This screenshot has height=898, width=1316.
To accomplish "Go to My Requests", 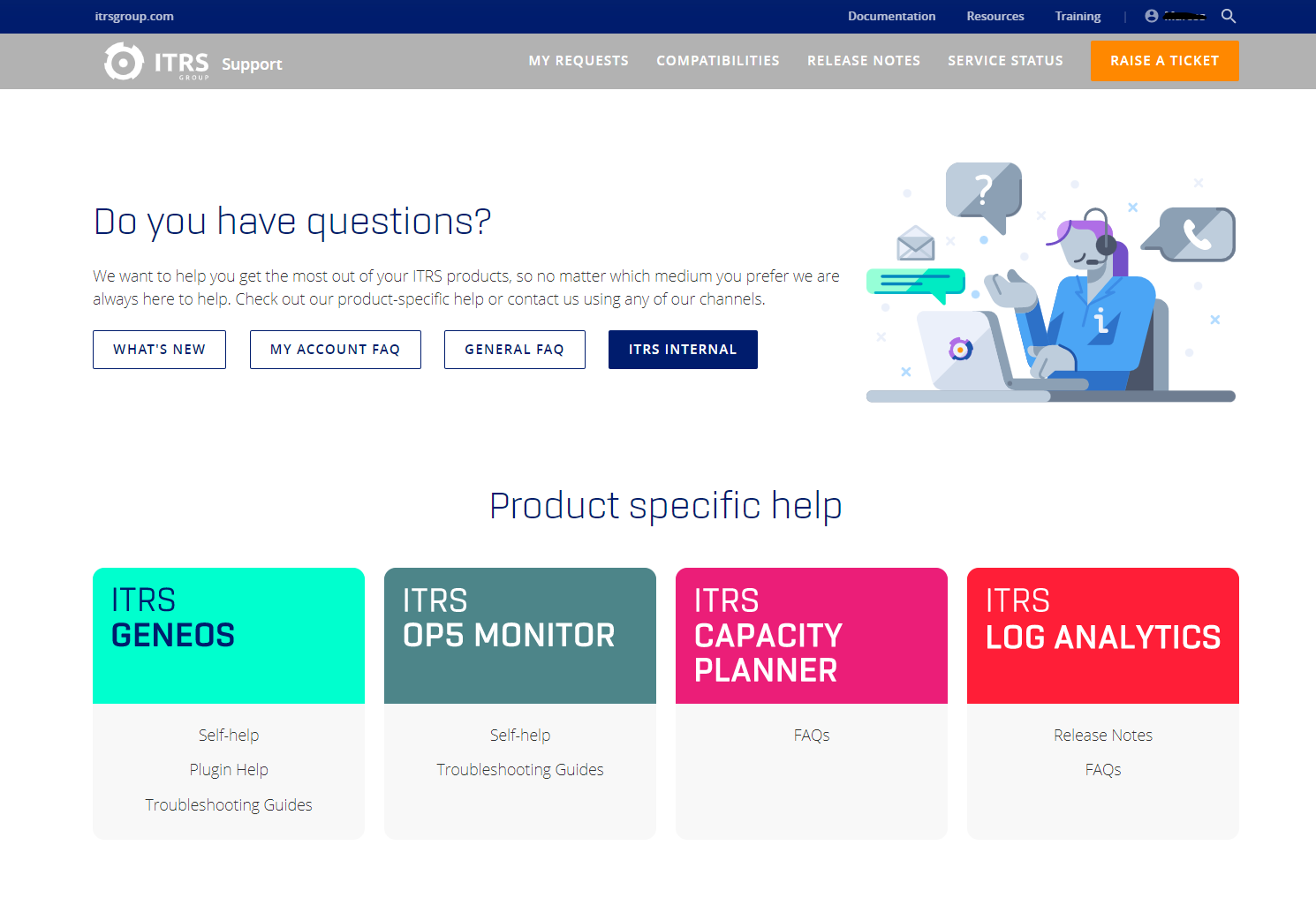I will [579, 61].
